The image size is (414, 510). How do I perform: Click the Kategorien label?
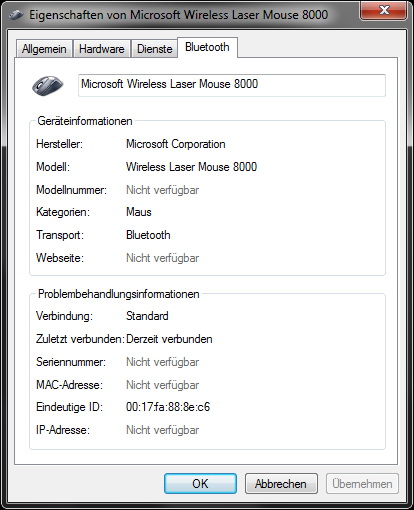(x=63, y=212)
